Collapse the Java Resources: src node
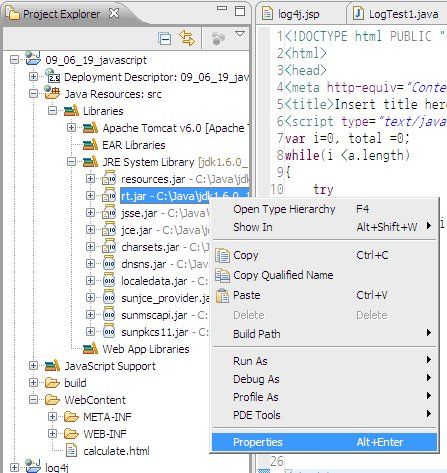 (x=33, y=94)
